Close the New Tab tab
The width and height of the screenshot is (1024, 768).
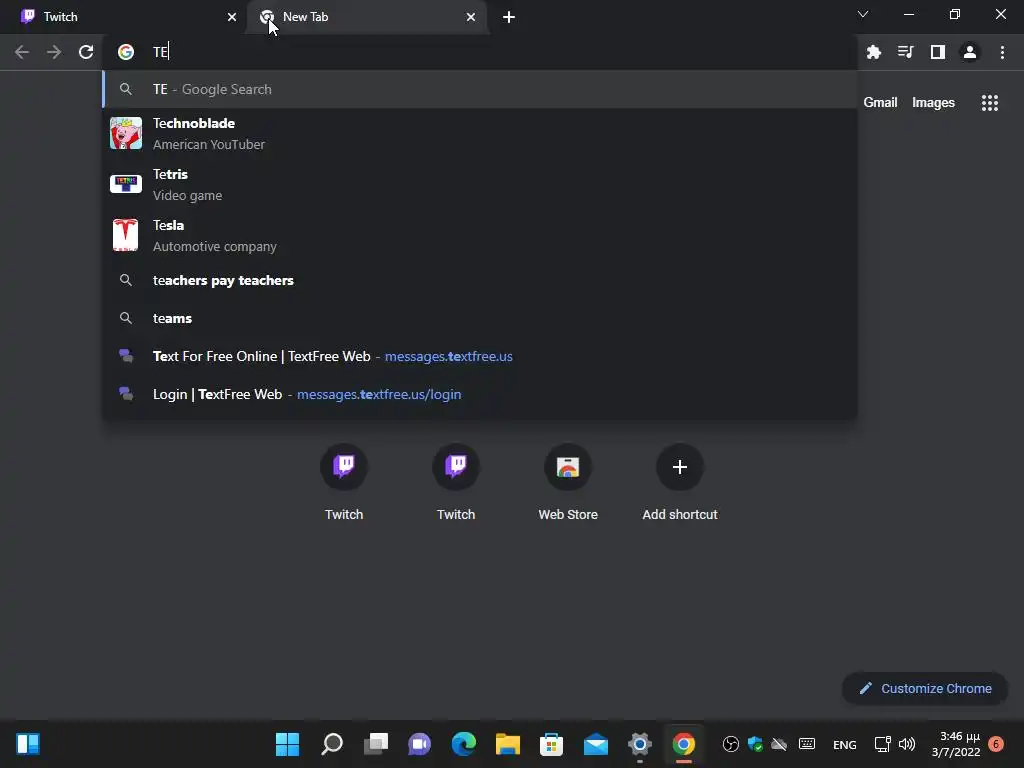(x=471, y=17)
